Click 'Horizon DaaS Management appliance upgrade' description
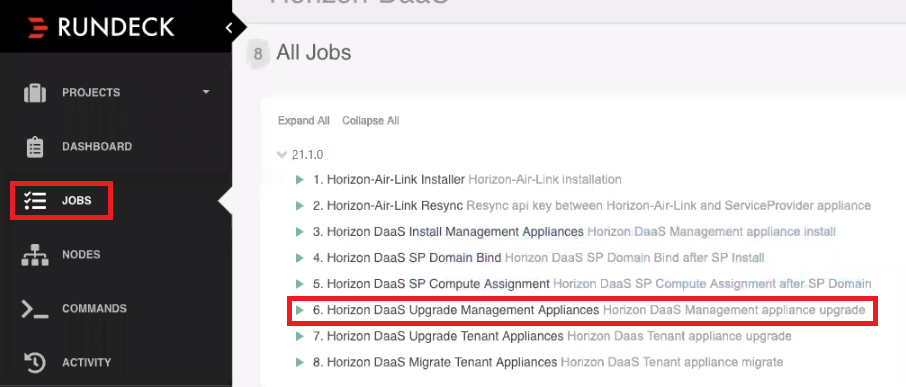Image resolution: width=906 pixels, height=387 pixels. 734,310
